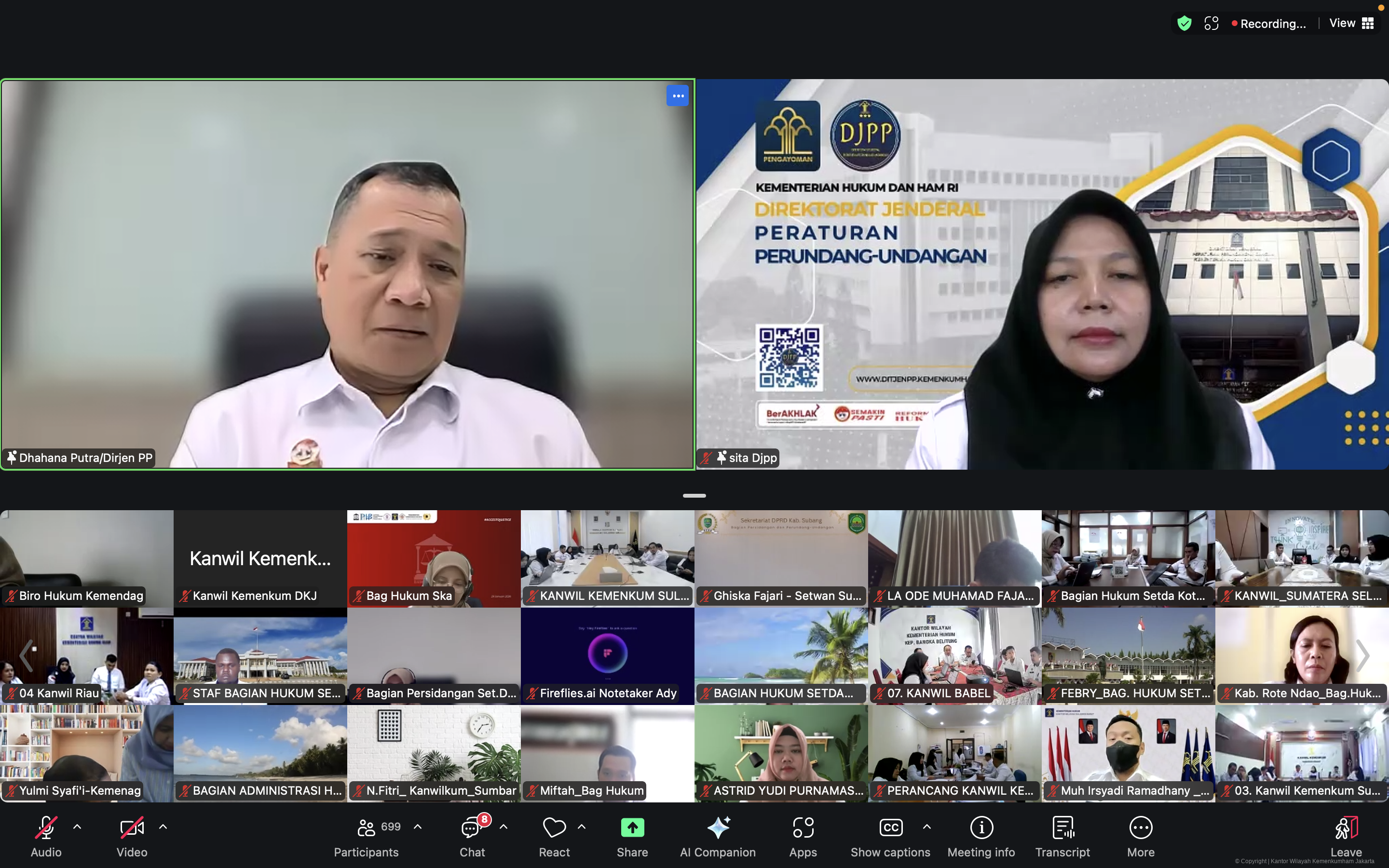Image resolution: width=1389 pixels, height=868 pixels.
Task: Expand video options arrow next to Video
Action: 163,827
